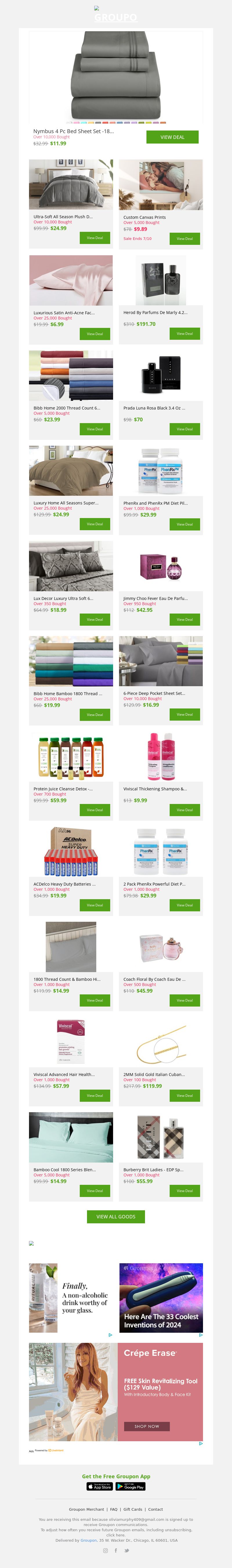The width and height of the screenshot is (232, 1568).
Task: View Deal for Prada Luna Rosa Black
Action: [x=185, y=429]
